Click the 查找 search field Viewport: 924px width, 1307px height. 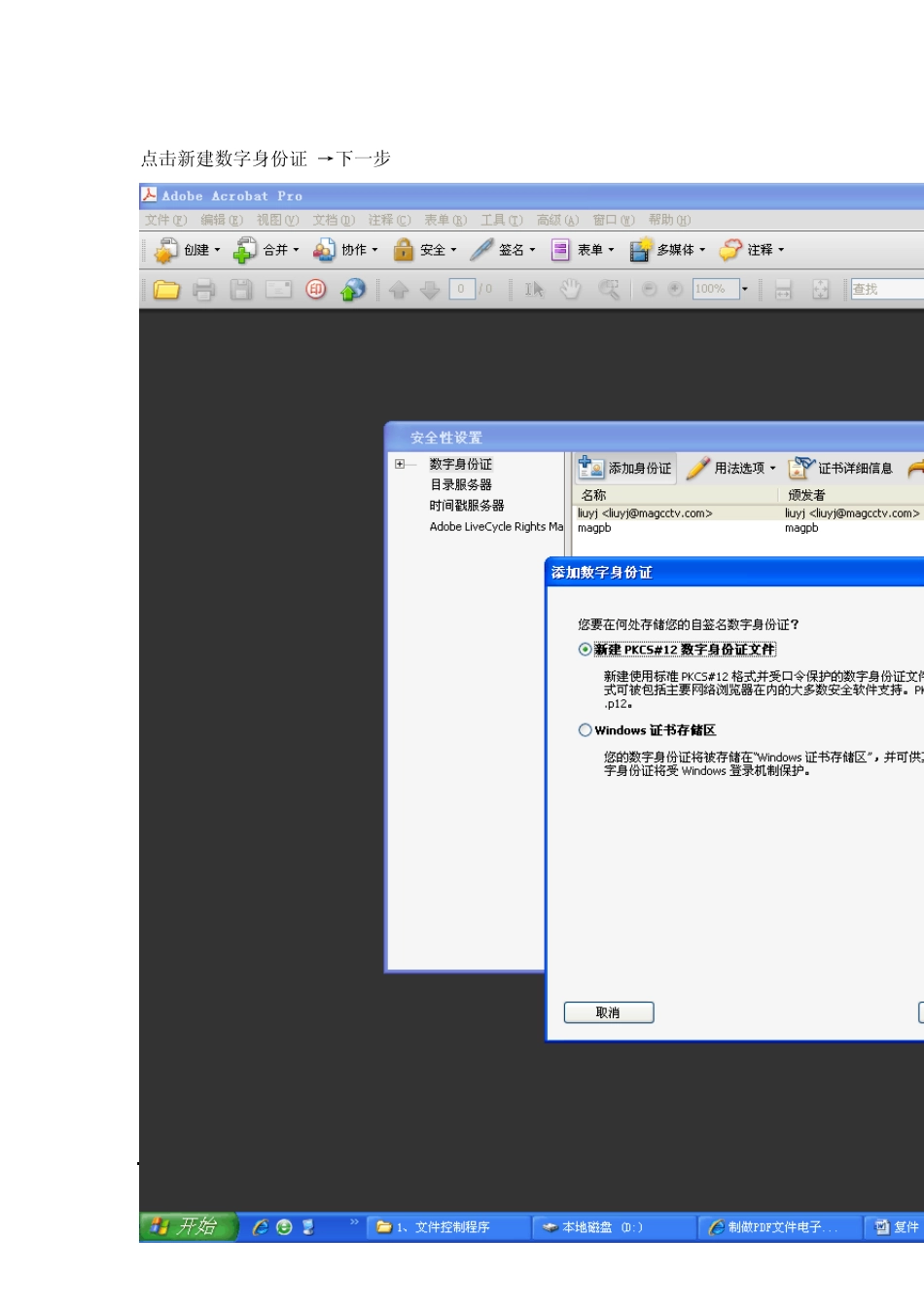click(887, 289)
